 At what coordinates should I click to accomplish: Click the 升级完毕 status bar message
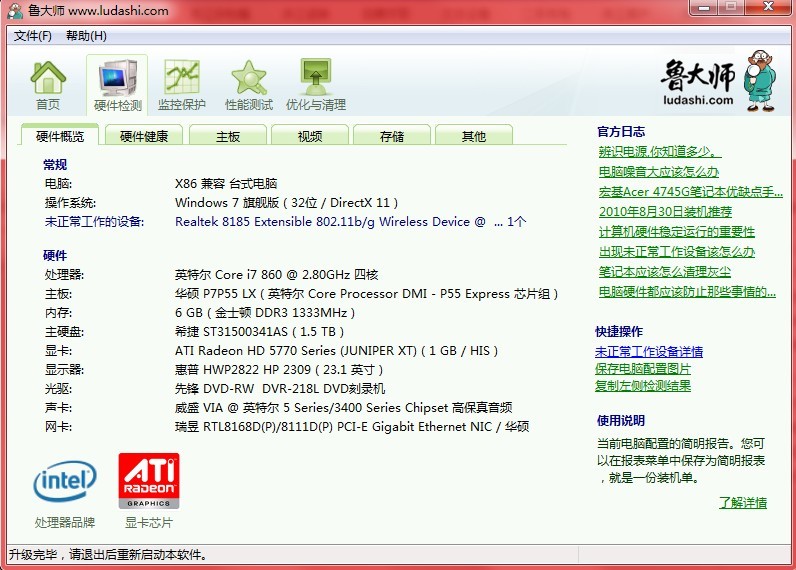pos(108,555)
